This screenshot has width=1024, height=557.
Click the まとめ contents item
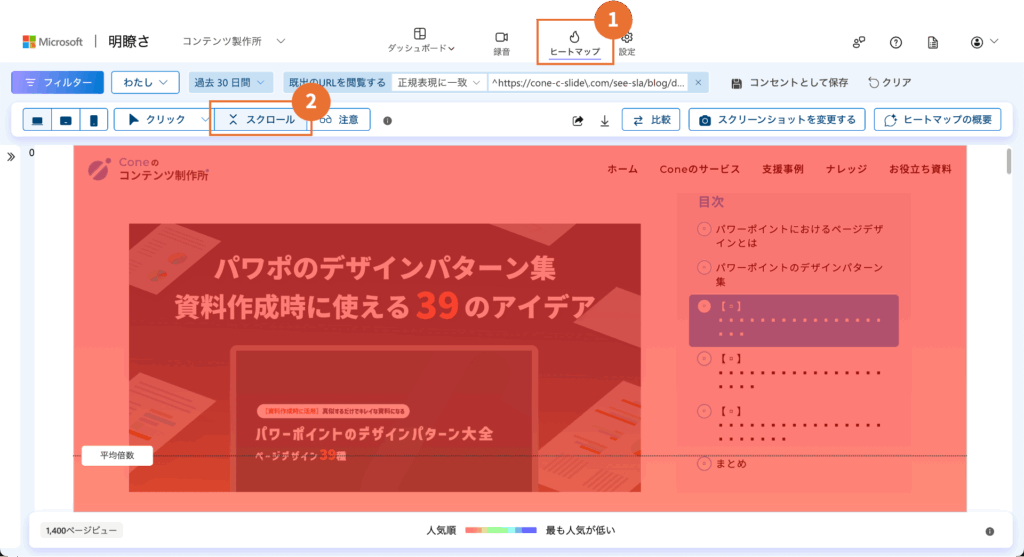click(x=722, y=464)
